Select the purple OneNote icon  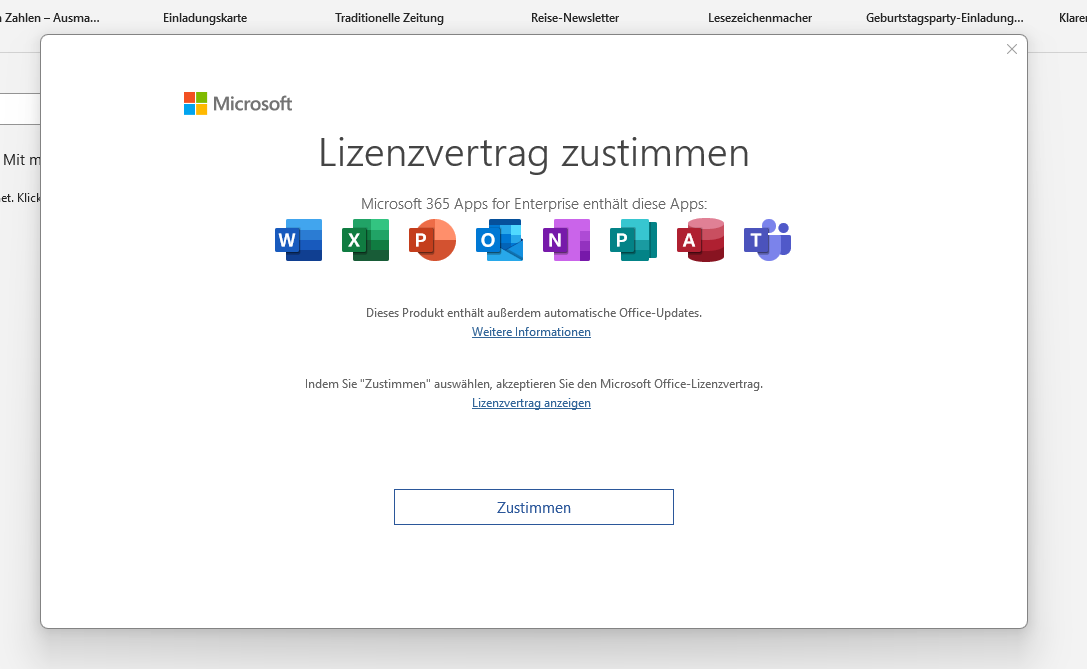(566, 240)
